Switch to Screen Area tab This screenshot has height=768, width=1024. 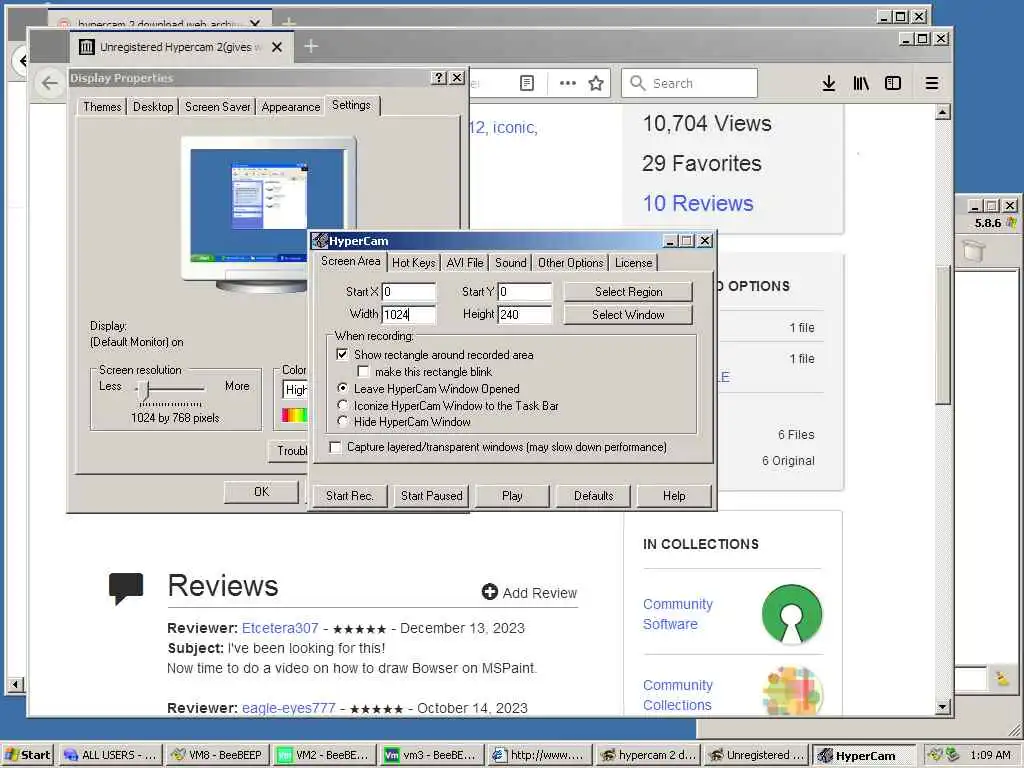tap(350, 261)
